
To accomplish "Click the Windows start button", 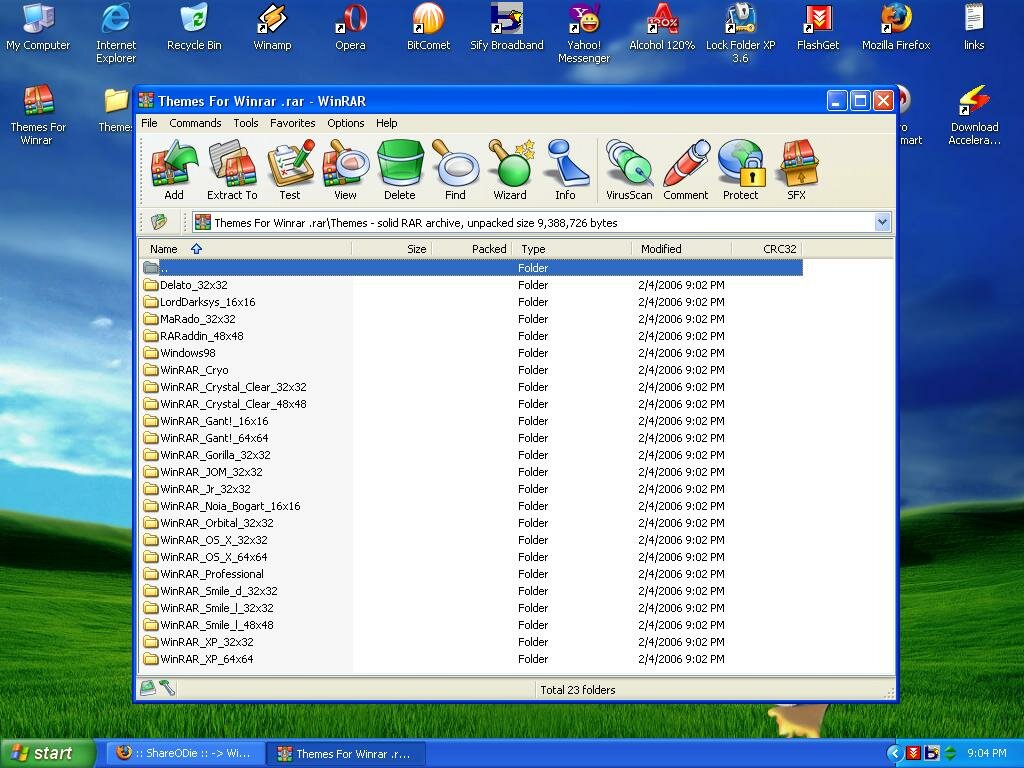I will [47, 753].
